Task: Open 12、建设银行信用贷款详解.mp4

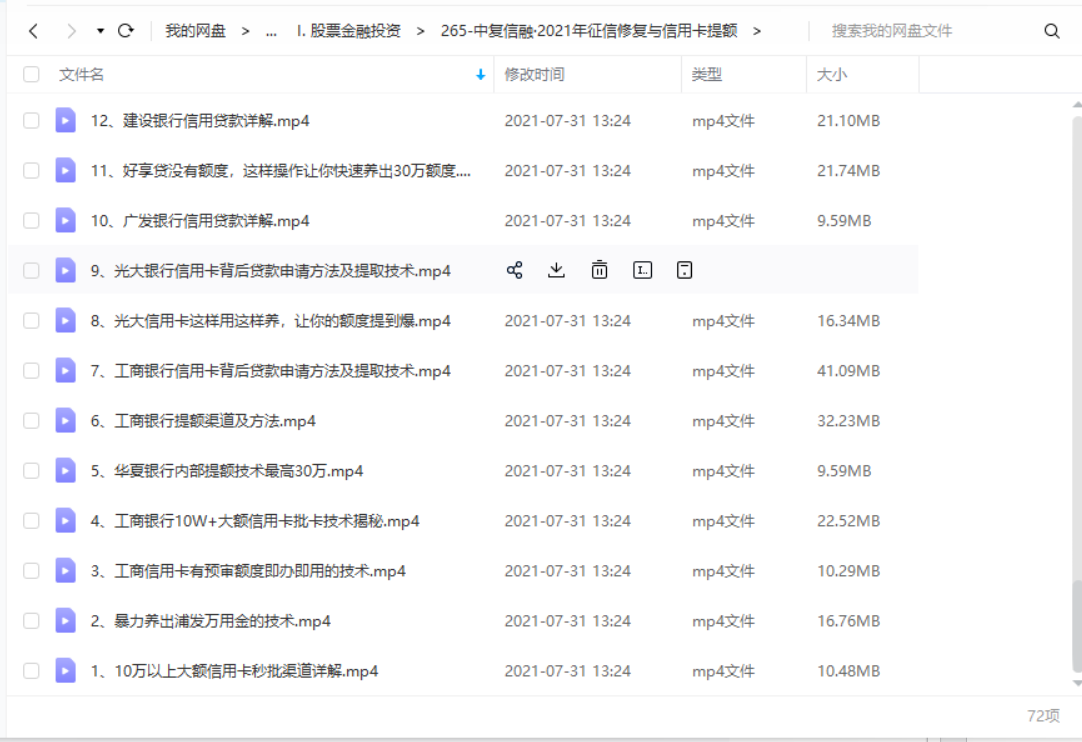Action: (200, 121)
